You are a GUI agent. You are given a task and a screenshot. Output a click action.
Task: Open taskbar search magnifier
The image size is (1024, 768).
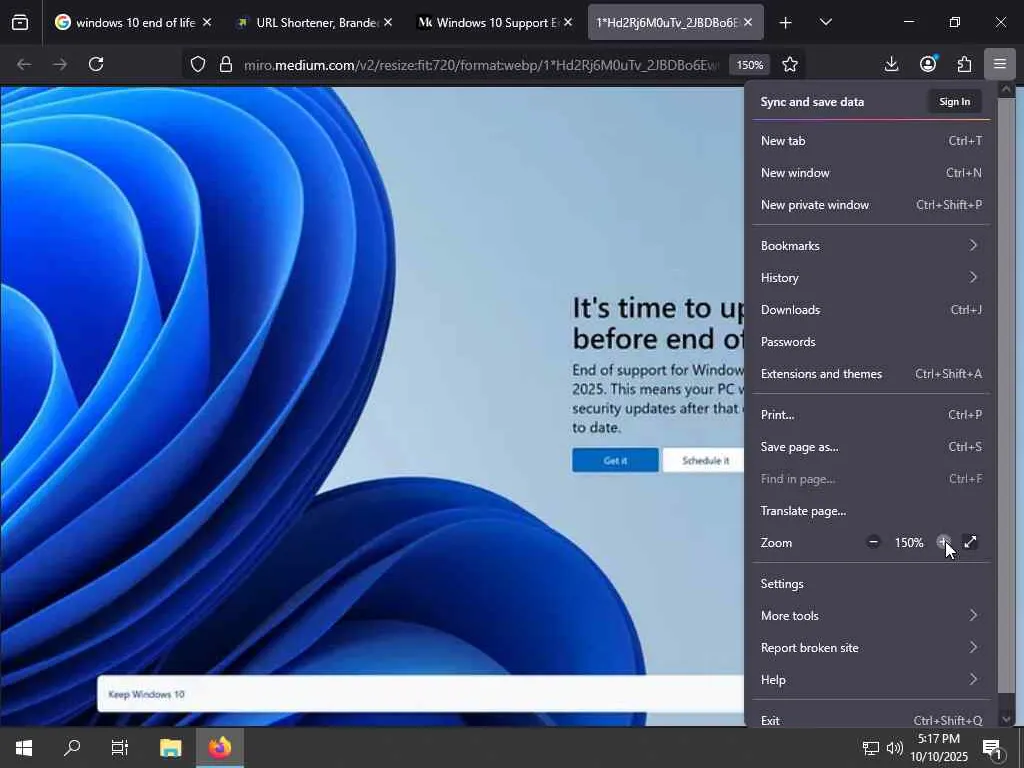point(72,748)
